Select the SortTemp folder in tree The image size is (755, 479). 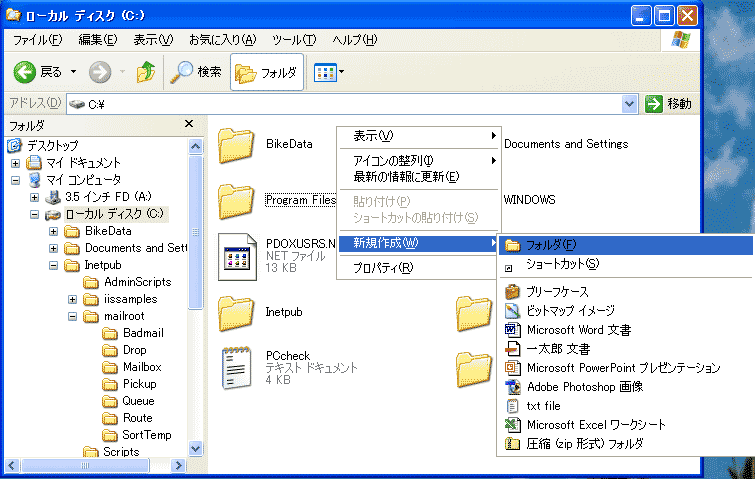coord(146,435)
